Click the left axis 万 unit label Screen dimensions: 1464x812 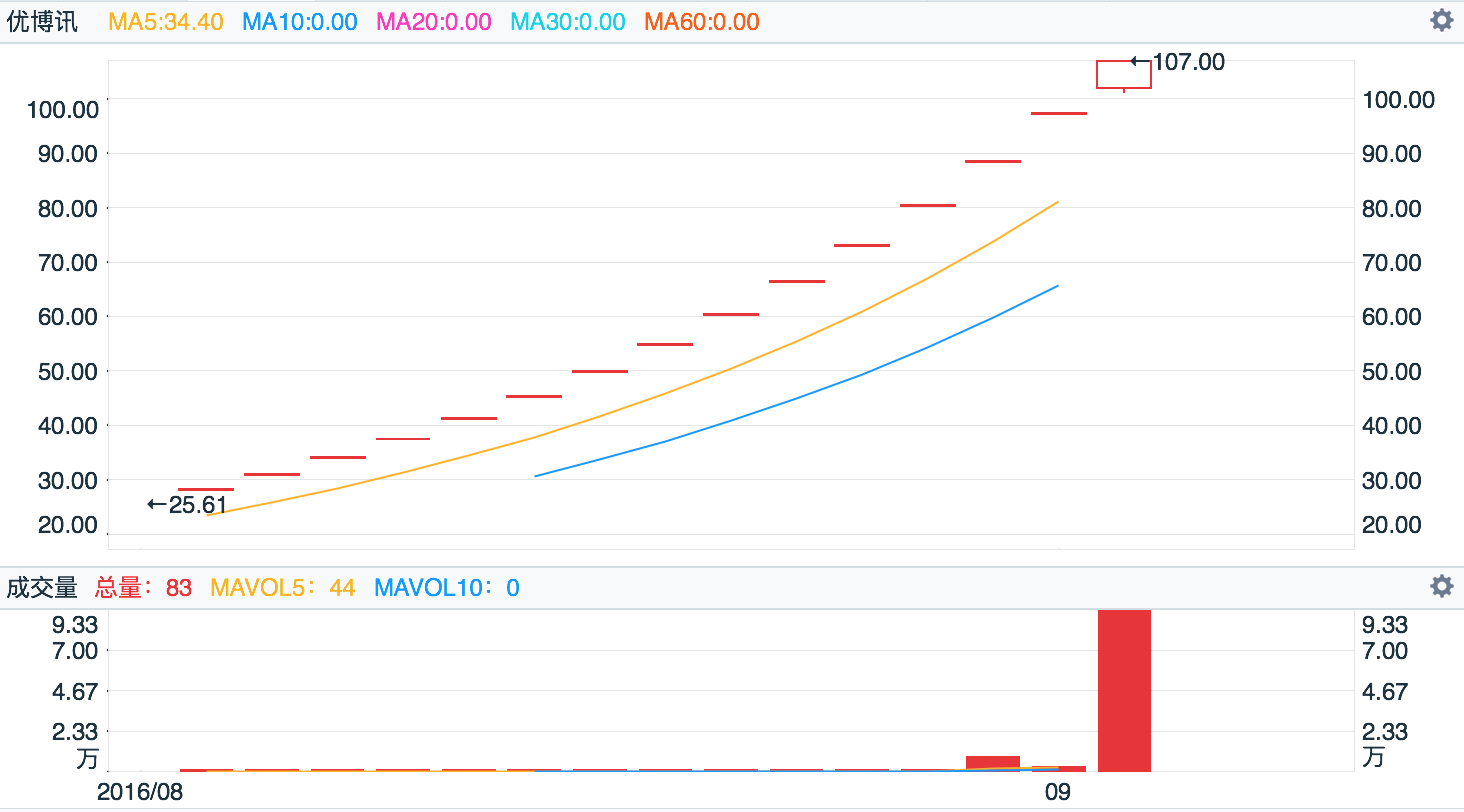[x=88, y=758]
